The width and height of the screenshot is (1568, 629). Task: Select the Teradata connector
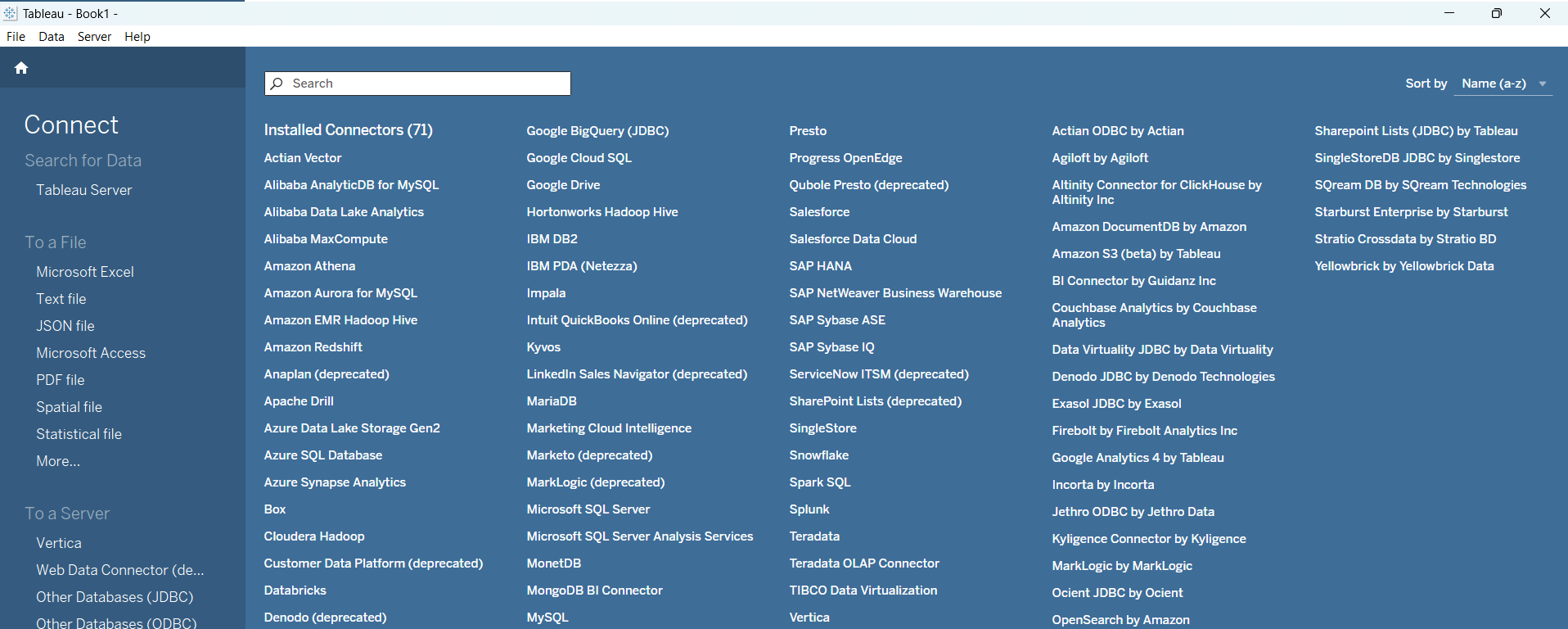[x=815, y=536]
